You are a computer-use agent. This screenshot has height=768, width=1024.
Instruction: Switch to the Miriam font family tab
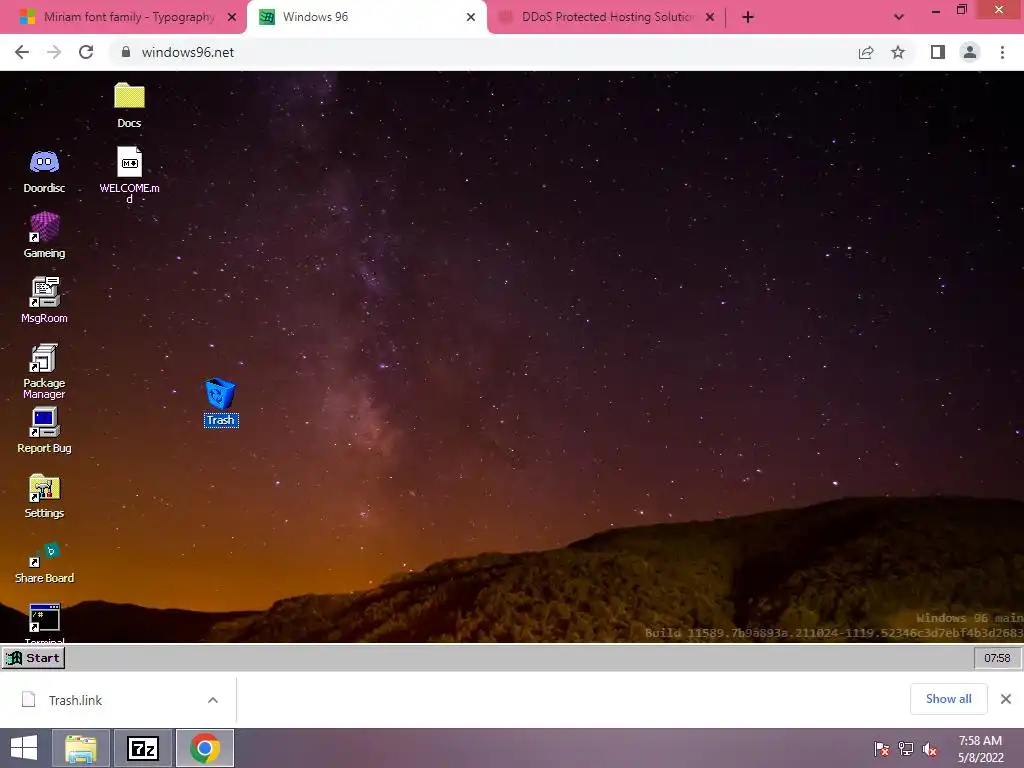pyautogui.click(x=129, y=17)
